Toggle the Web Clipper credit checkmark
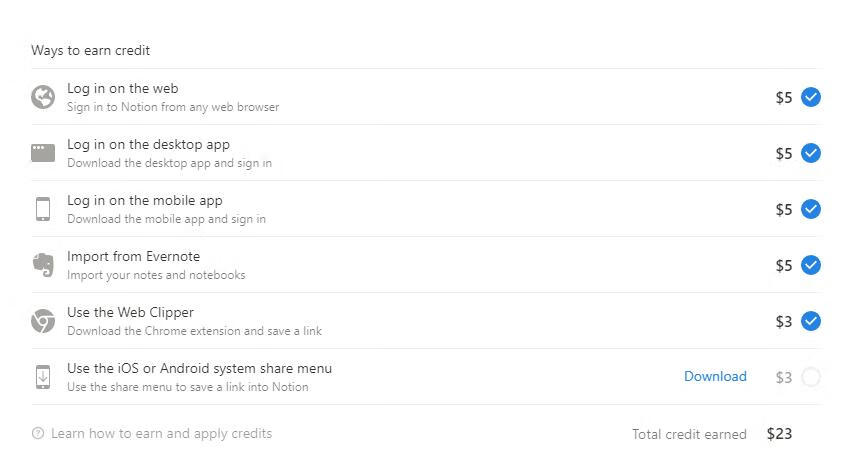Image resolution: width=855 pixels, height=474 pixels. click(x=811, y=321)
